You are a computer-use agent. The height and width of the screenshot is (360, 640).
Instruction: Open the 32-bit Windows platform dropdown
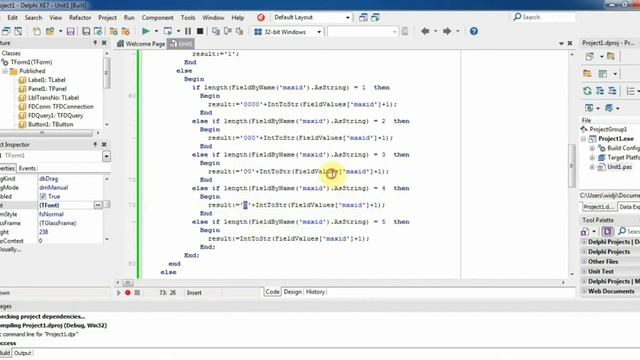(x=319, y=31)
